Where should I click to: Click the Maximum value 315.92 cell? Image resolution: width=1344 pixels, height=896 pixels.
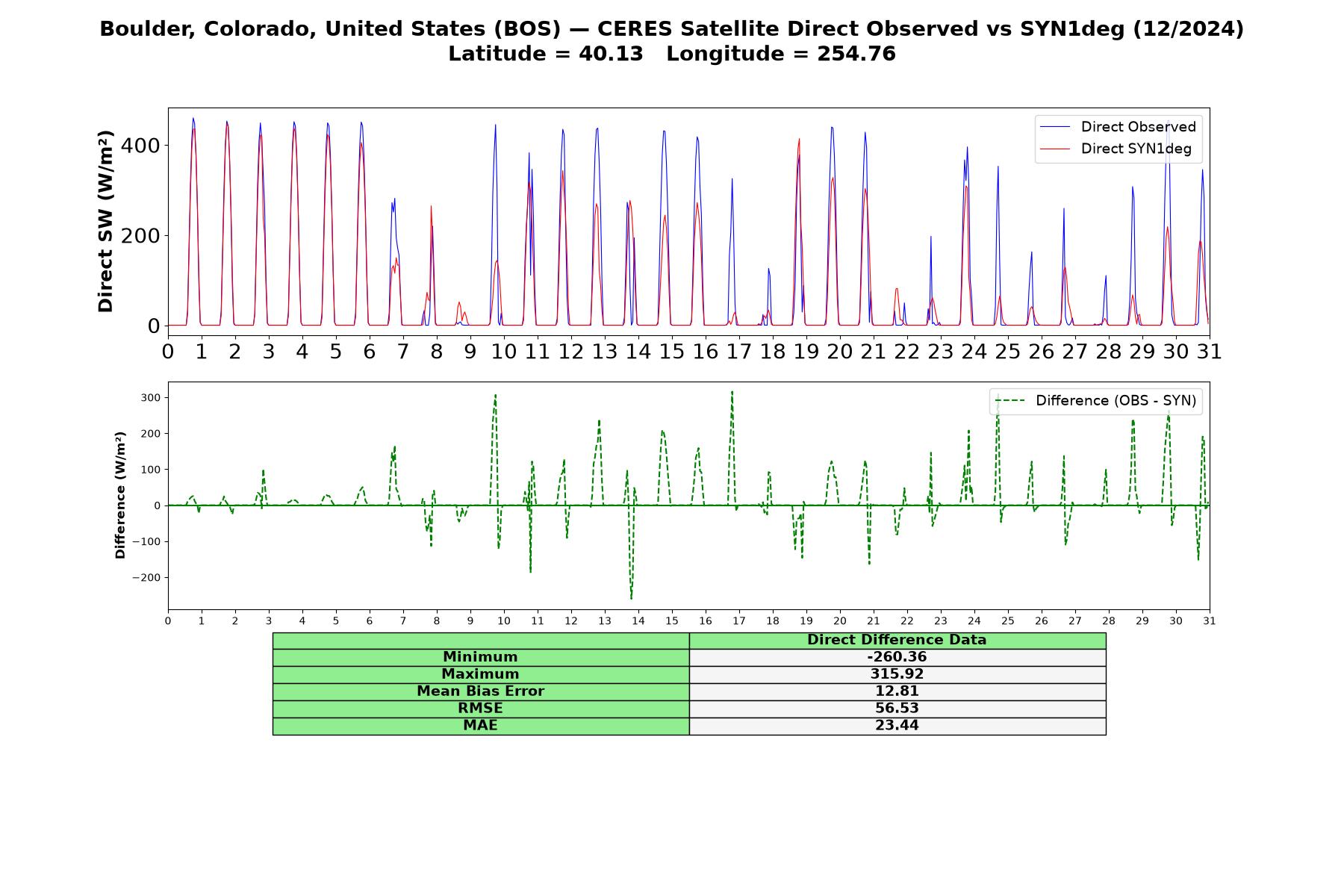pos(897,674)
